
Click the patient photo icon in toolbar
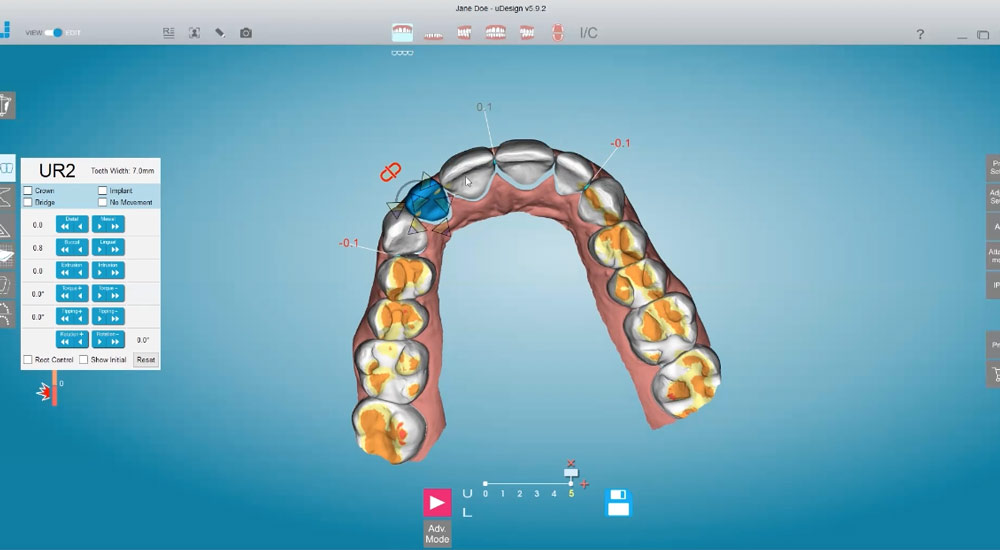[x=194, y=33]
